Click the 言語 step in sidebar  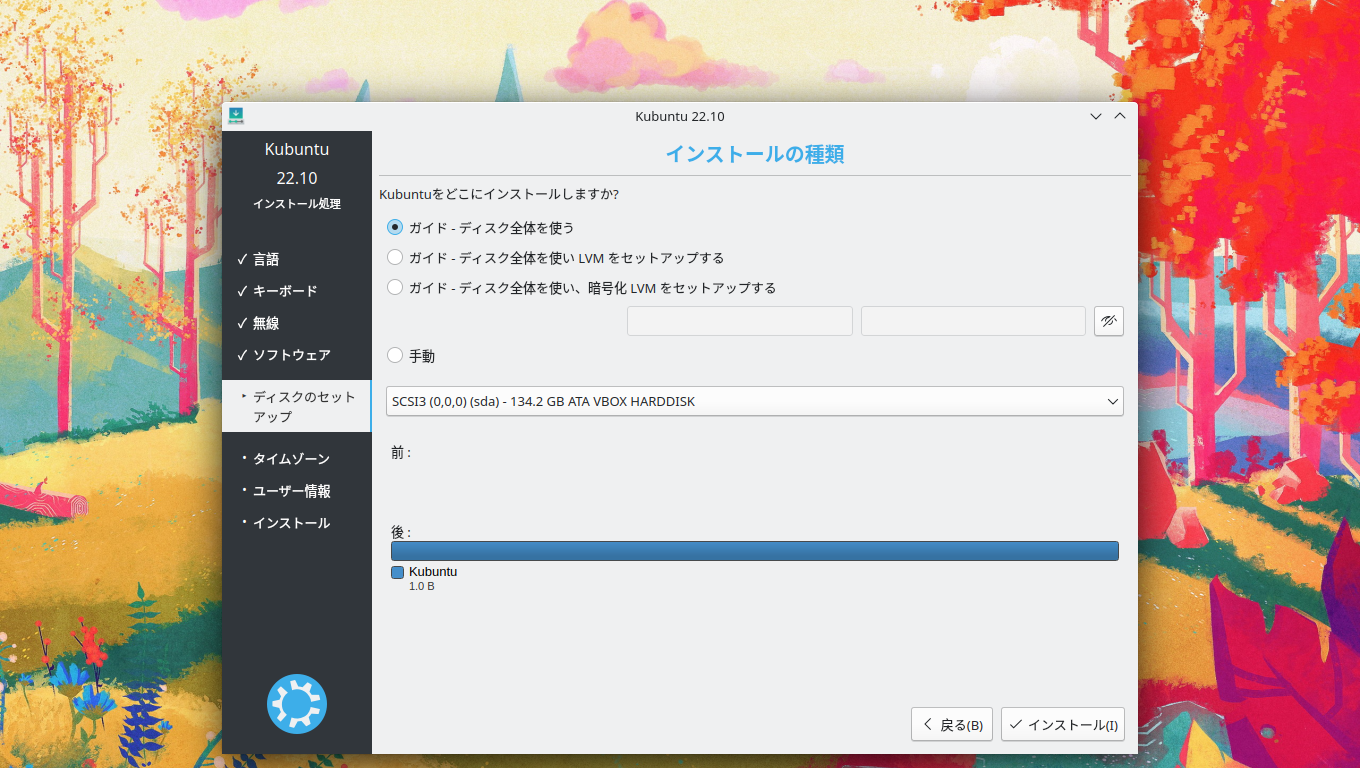(x=266, y=259)
